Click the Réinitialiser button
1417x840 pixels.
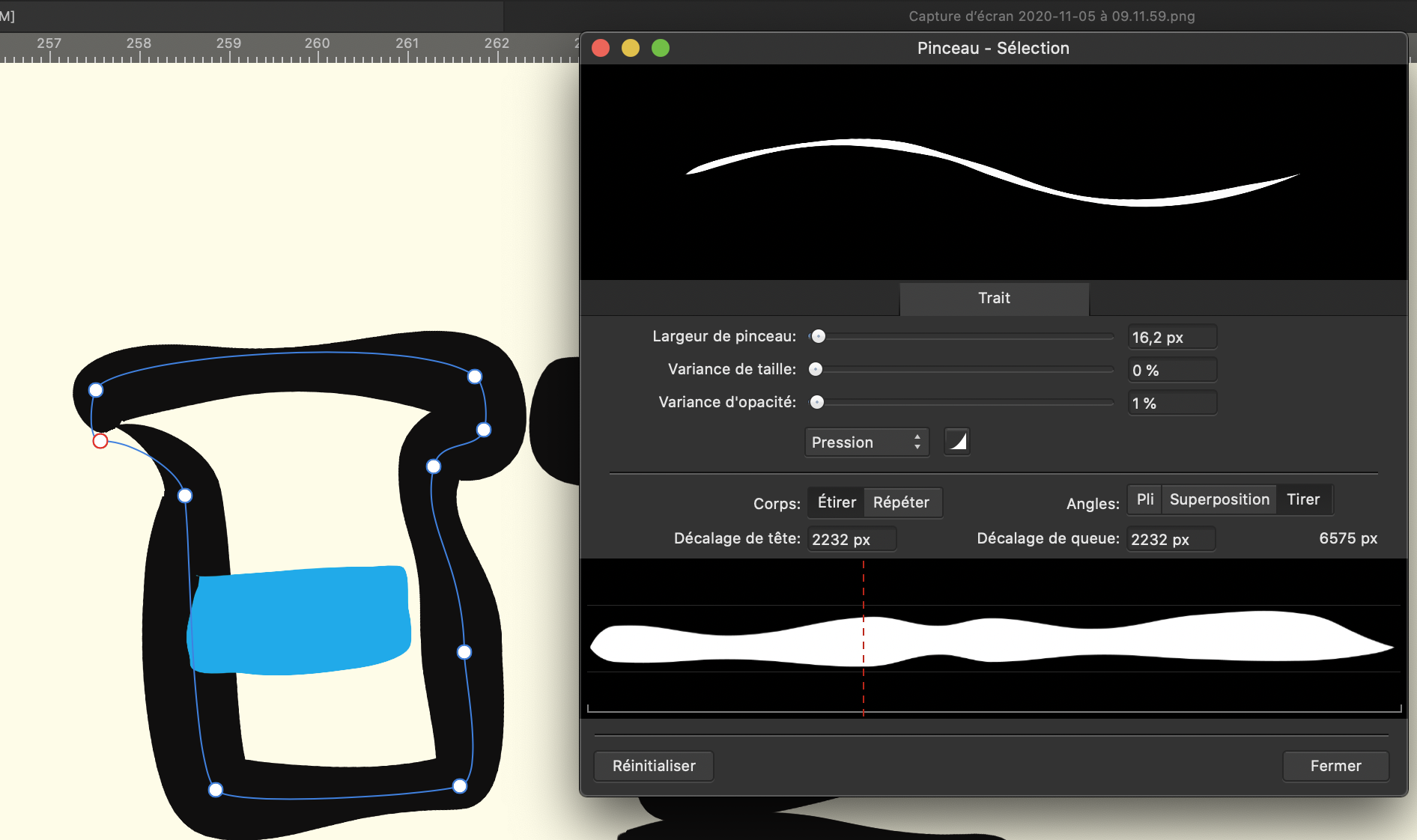coord(654,766)
